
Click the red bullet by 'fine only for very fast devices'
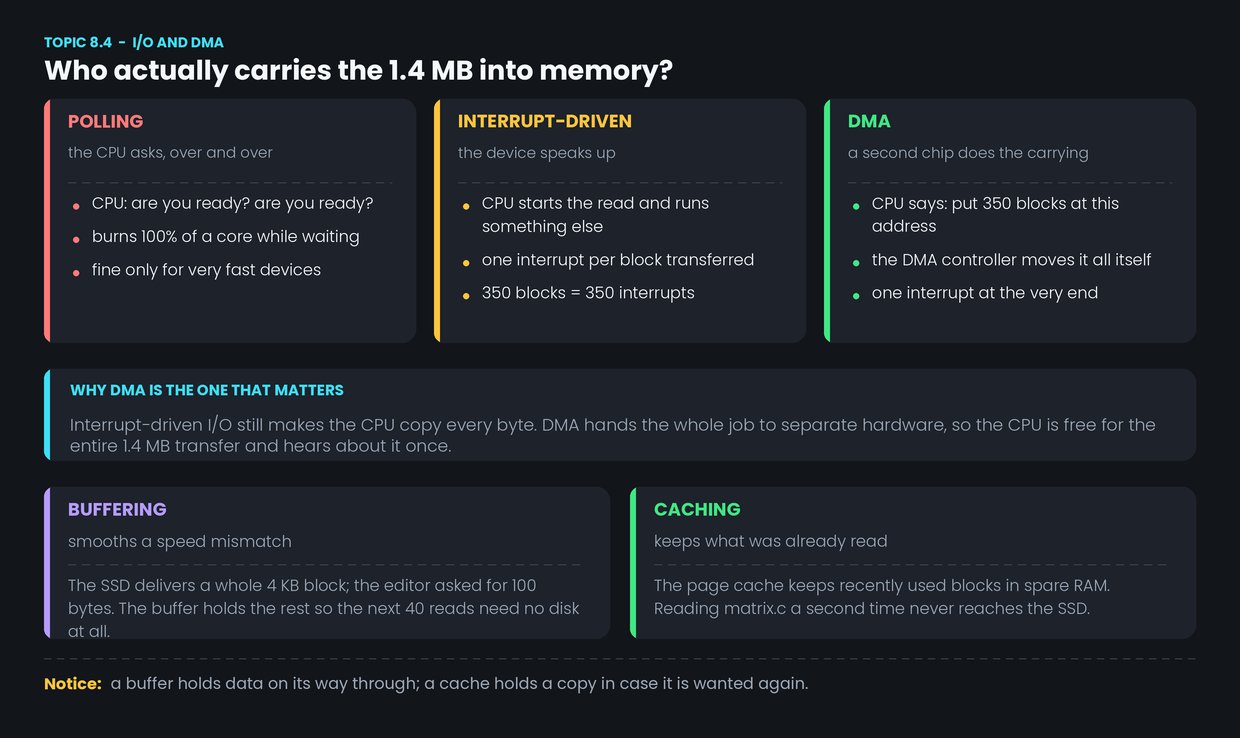pyautogui.click(x=76, y=273)
